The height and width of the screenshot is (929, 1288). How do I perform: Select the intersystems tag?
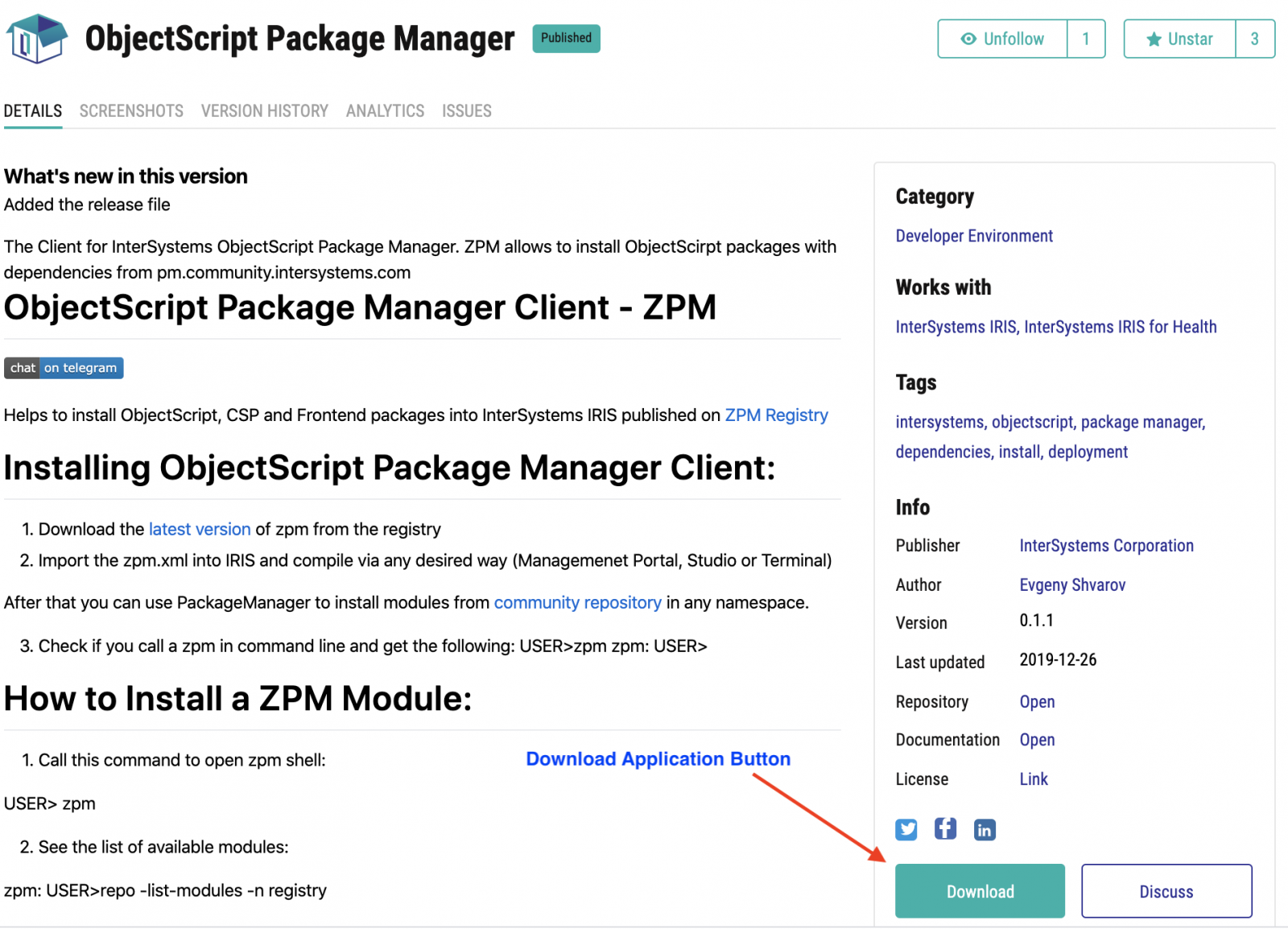click(x=940, y=422)
